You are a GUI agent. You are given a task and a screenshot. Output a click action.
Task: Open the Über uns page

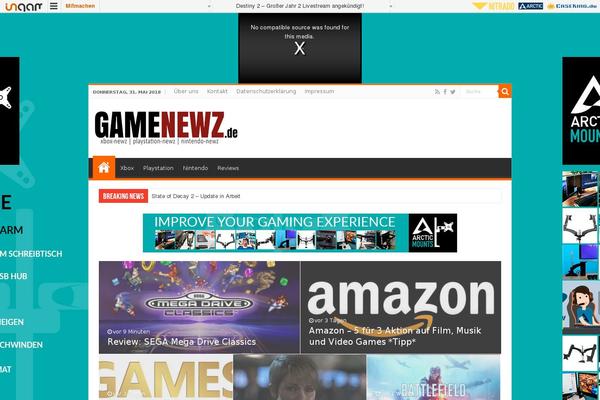click(x=186, y=91)
